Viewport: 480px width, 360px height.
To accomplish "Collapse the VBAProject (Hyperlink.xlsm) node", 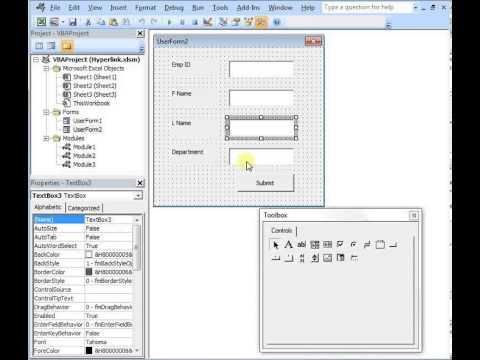I will click(36, 60).
